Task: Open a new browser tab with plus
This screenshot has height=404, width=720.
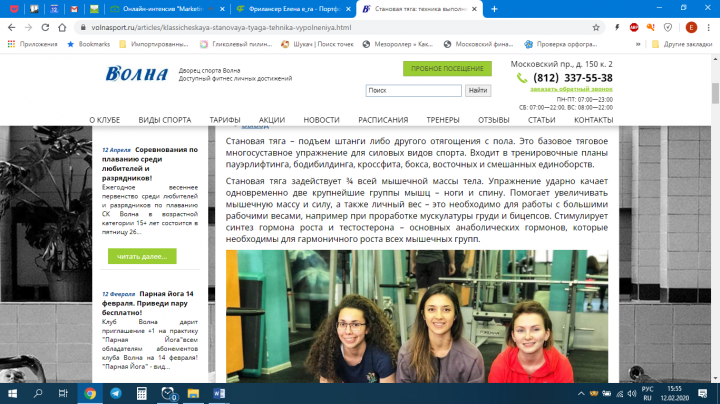Action: (494, 9)
